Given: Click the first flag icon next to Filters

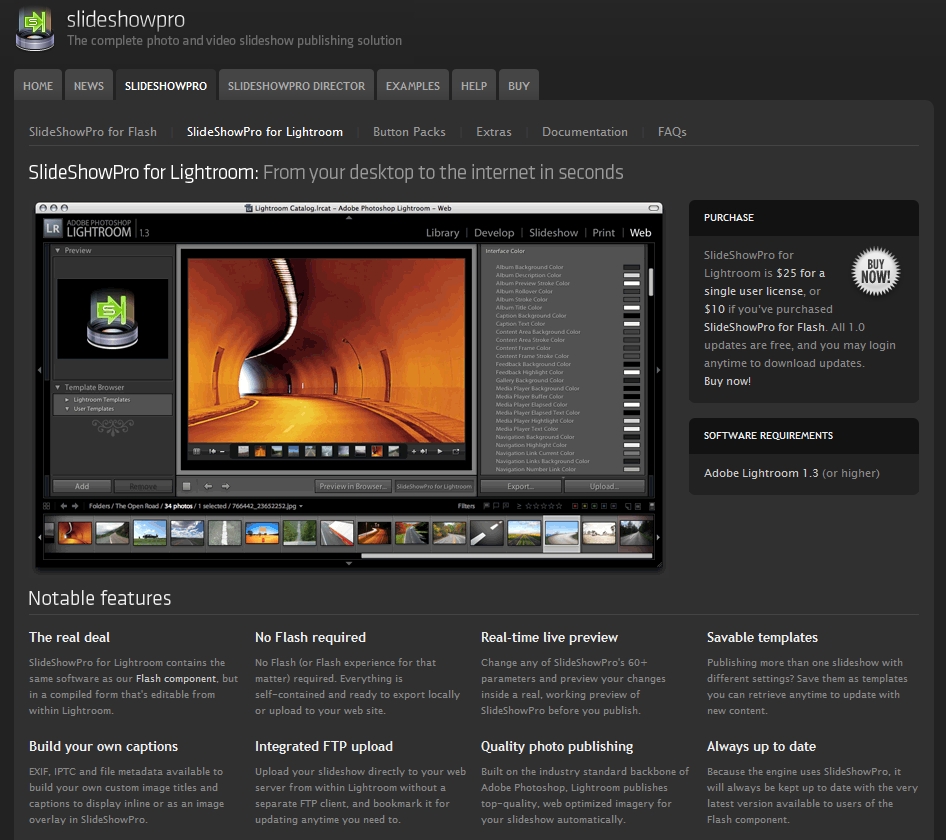Looking at the screenshot, I should (486, 506).
